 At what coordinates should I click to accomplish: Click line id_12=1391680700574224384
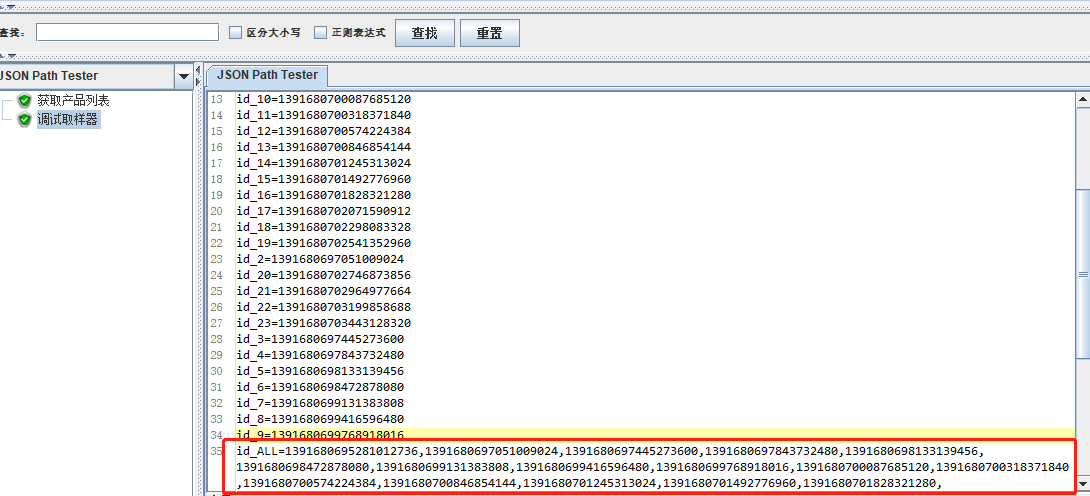click(x=324, y=131)
